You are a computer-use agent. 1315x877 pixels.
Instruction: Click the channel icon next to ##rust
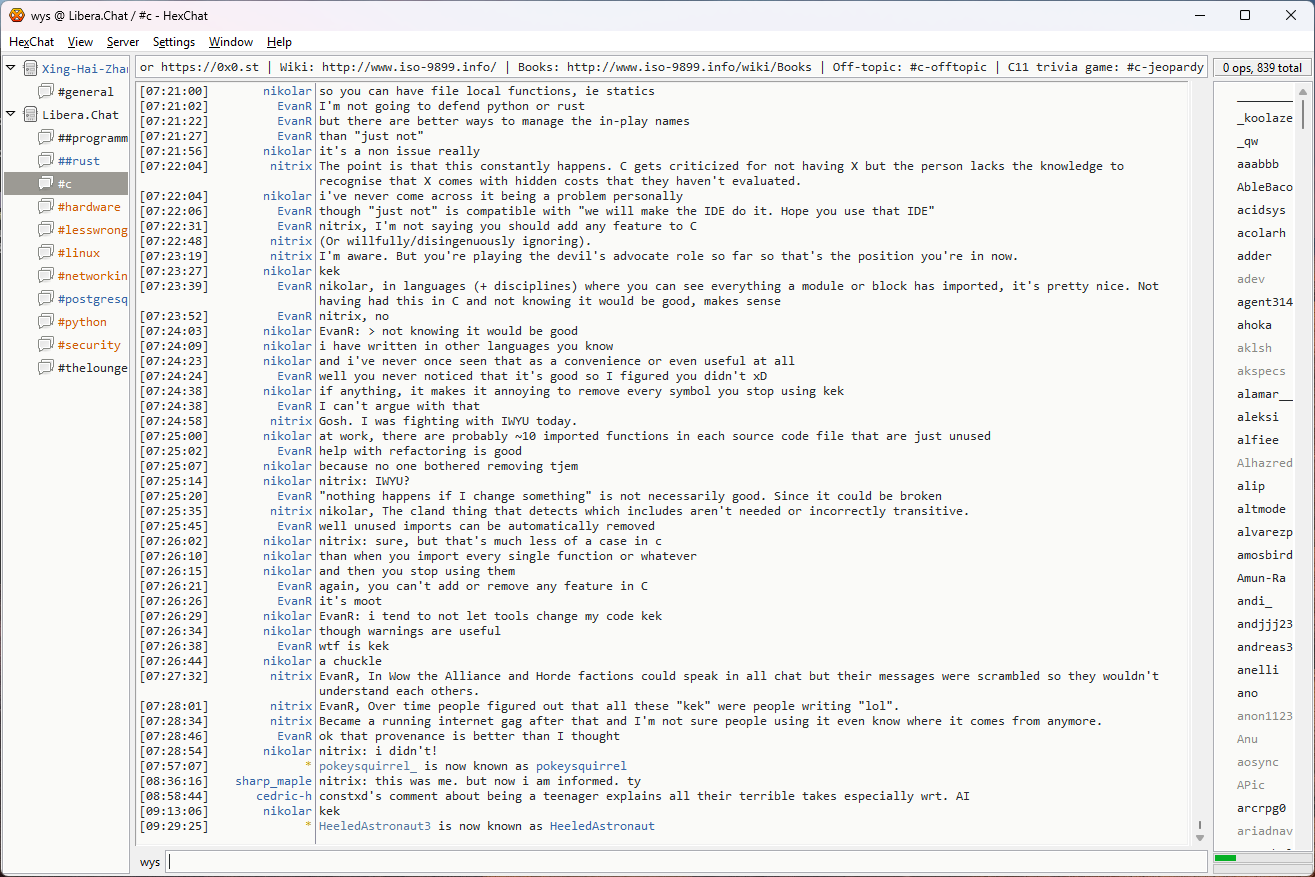pos(46,161)
